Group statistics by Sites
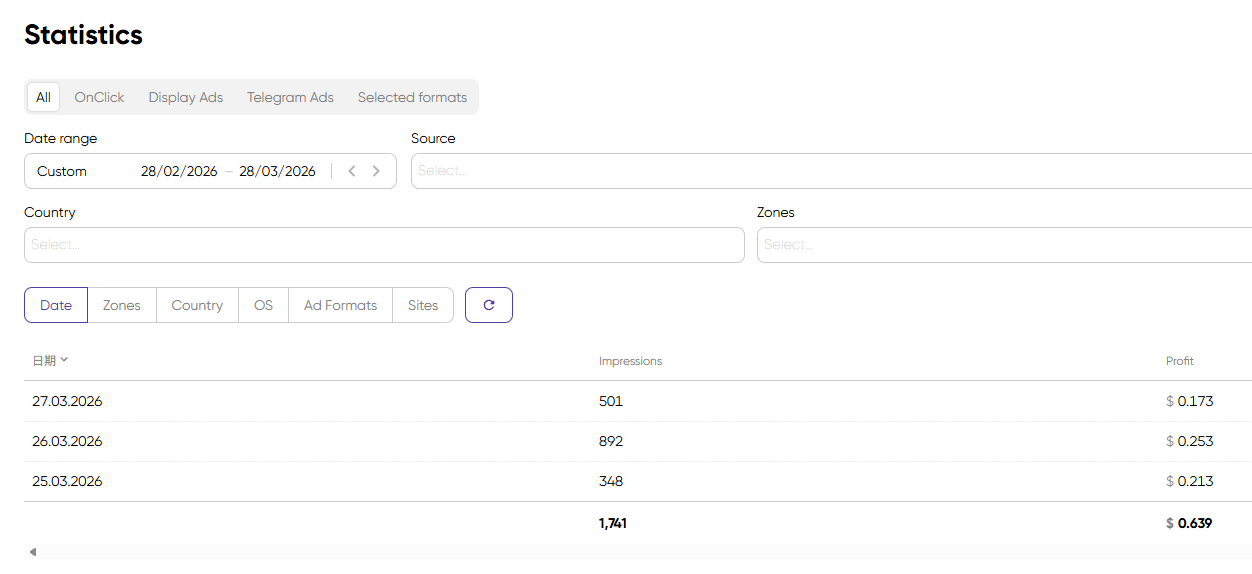The image size is (1252, 574). pyautogui.click(x=423, y=305)
